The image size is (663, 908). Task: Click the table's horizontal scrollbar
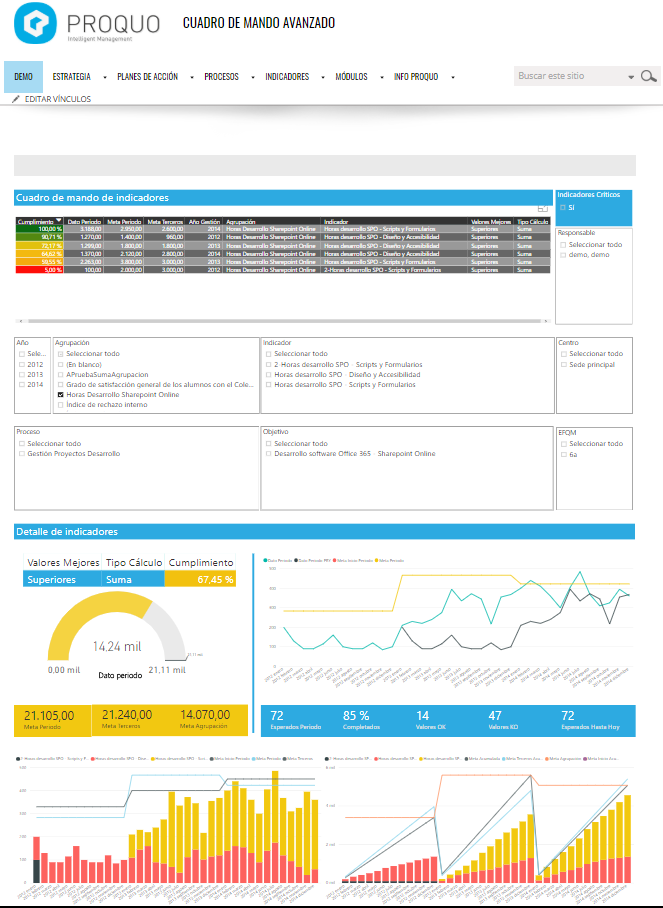[x=284, y=321]
